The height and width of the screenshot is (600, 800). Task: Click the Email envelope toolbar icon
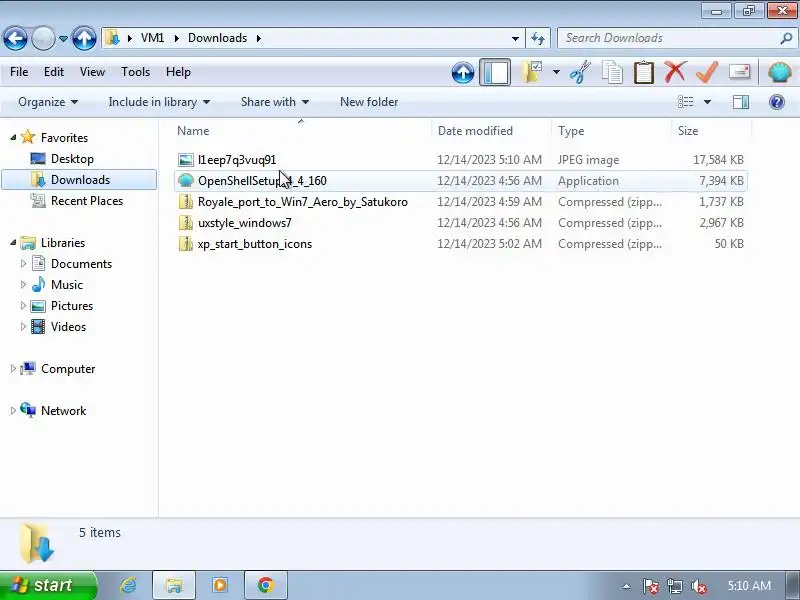pyautogui.click(x=739, y=72)
